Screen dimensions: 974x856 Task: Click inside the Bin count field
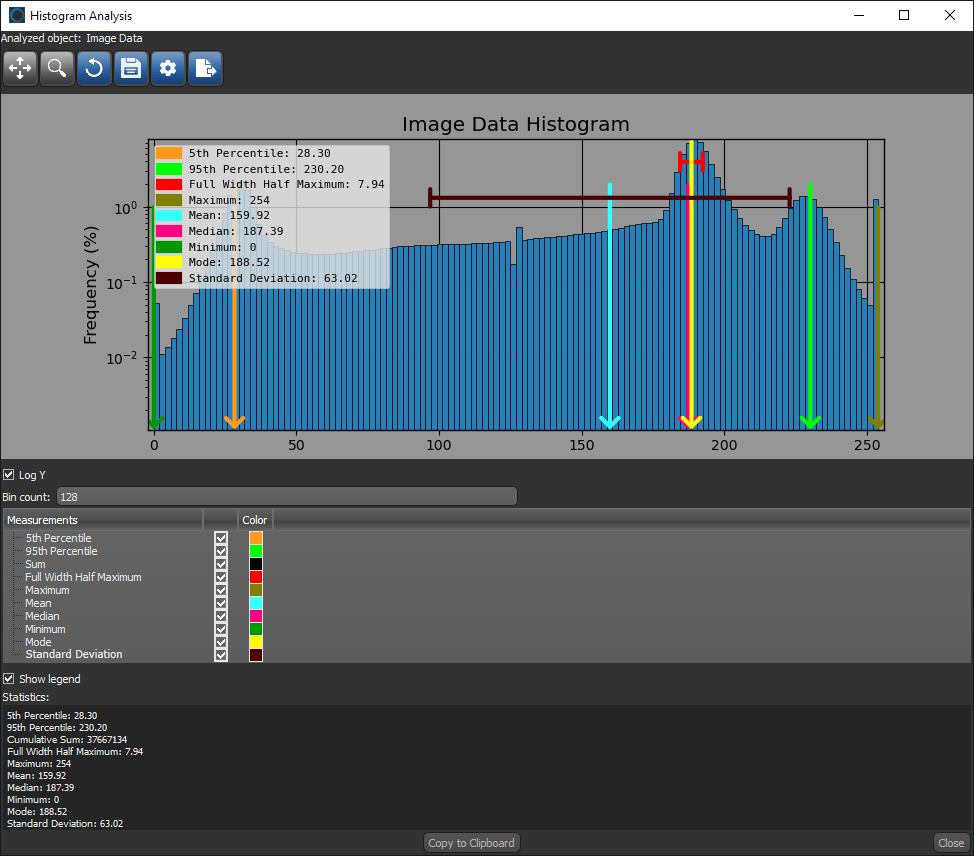pos(285,496)
